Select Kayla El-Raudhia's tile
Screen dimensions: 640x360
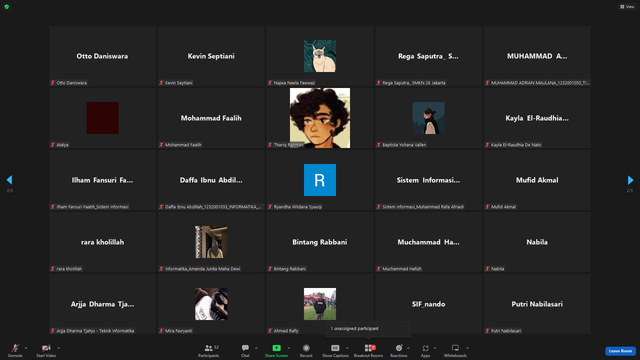pyautogui.click(x=537, y=118)
